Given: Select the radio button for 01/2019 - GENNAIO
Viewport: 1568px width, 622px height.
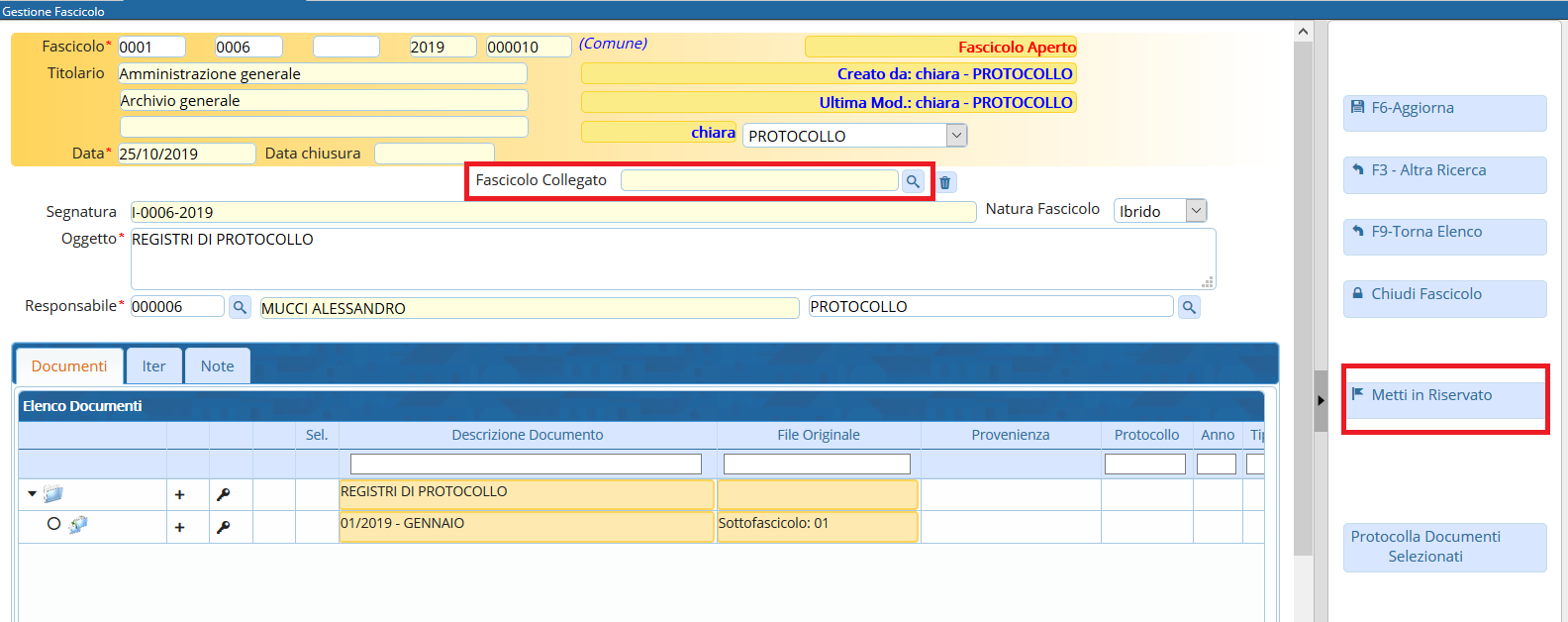Looking at the screenshot, I should (x=53, y=524).
